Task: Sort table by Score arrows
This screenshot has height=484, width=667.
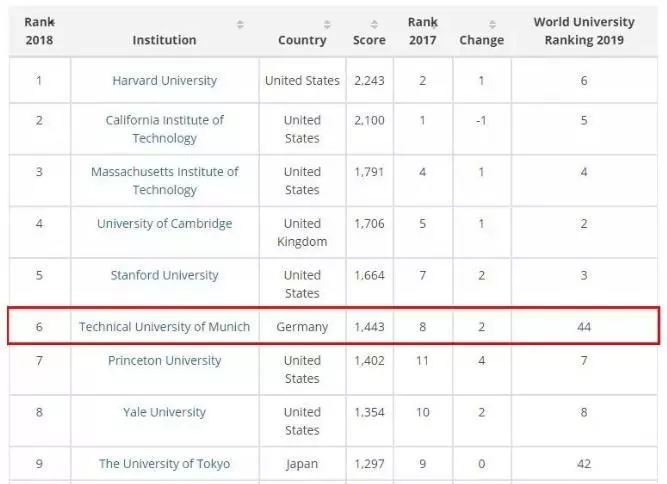Action: pyautogui.click(x=374, y=24)
